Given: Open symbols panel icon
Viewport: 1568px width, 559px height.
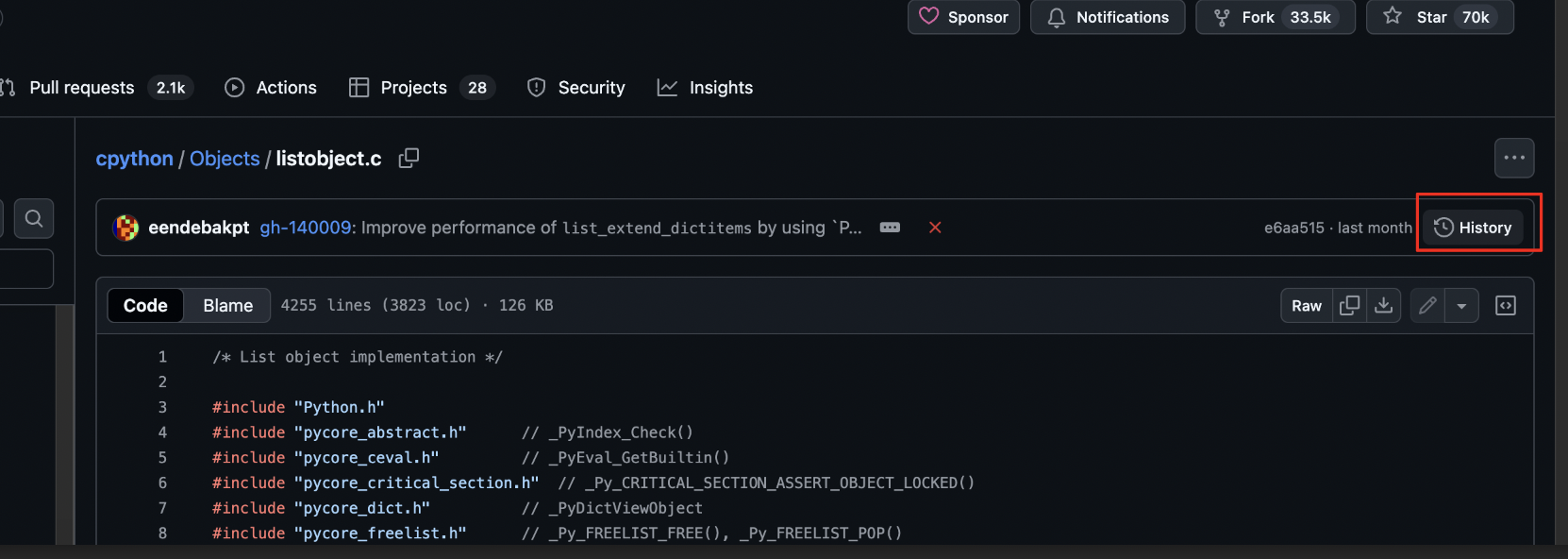Looking at the screenshot, I should 1506,305.
